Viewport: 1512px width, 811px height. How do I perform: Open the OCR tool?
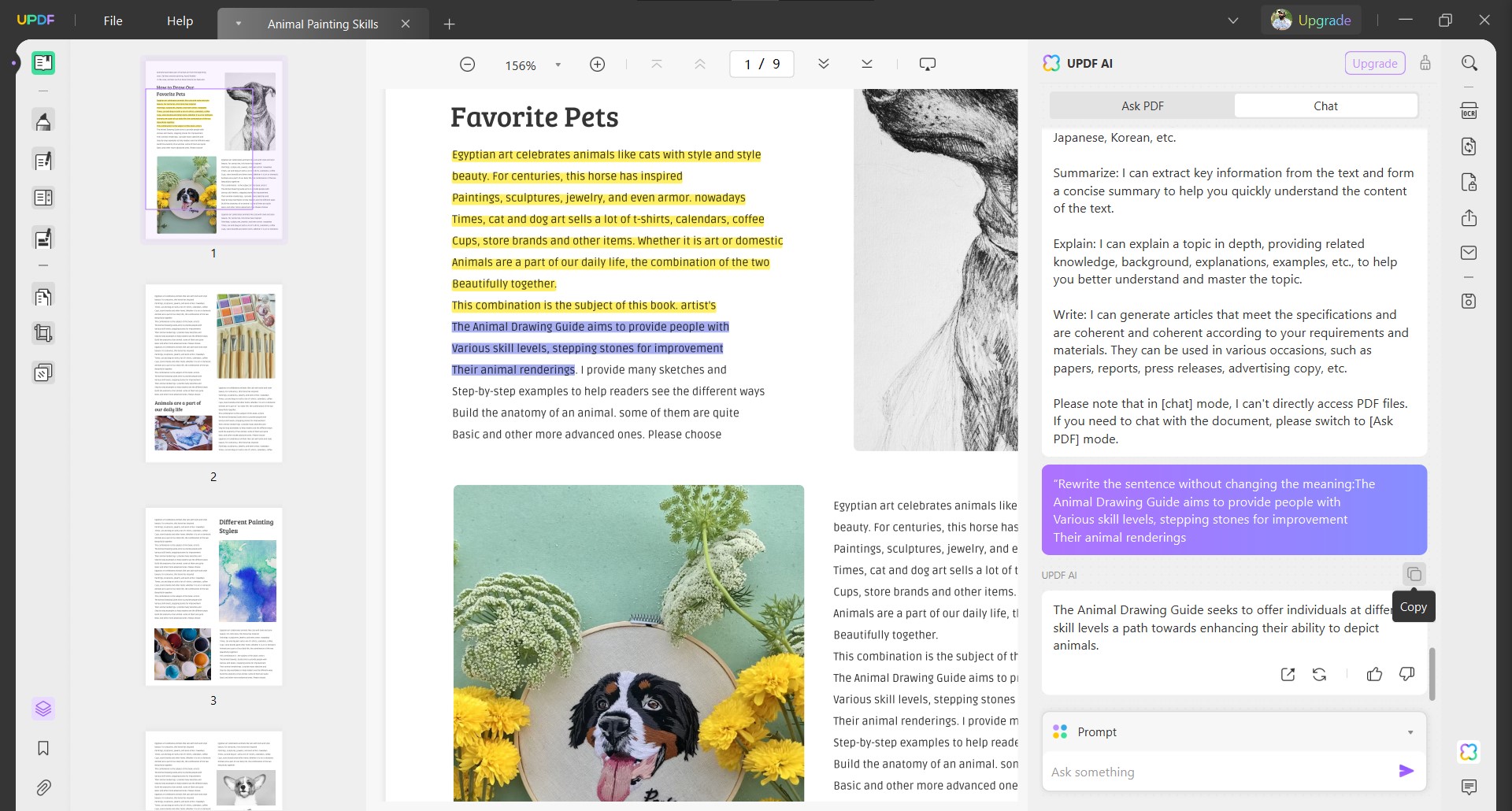click(1469, 110)
